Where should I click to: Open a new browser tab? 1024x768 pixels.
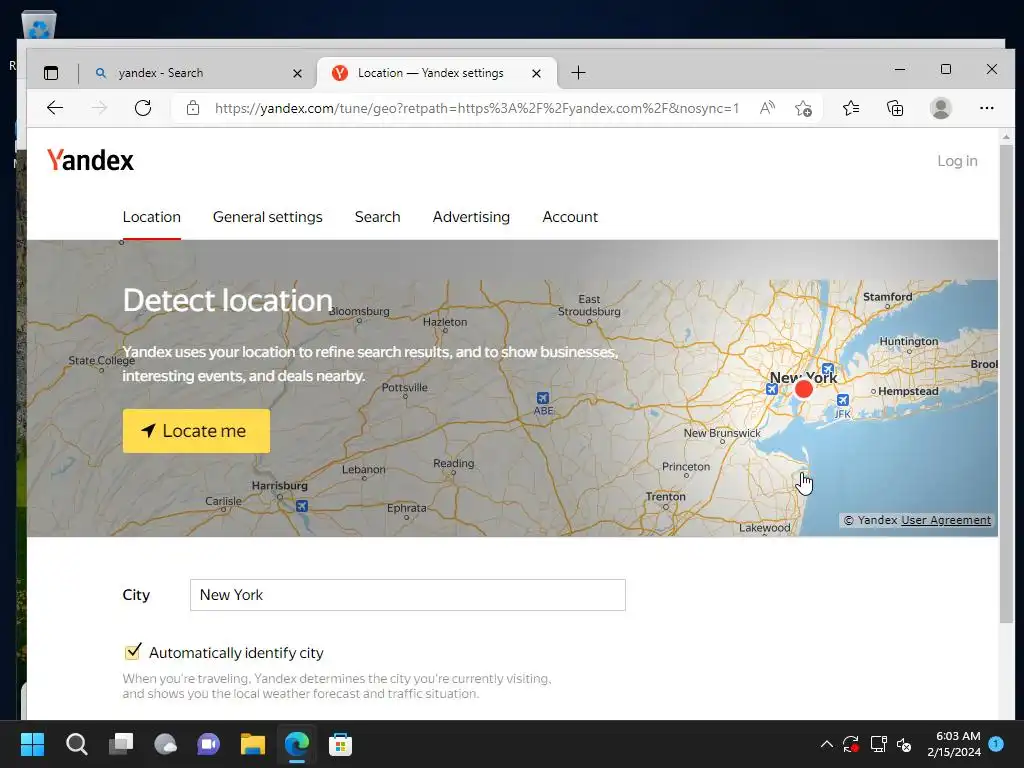[x=578, y=72]
